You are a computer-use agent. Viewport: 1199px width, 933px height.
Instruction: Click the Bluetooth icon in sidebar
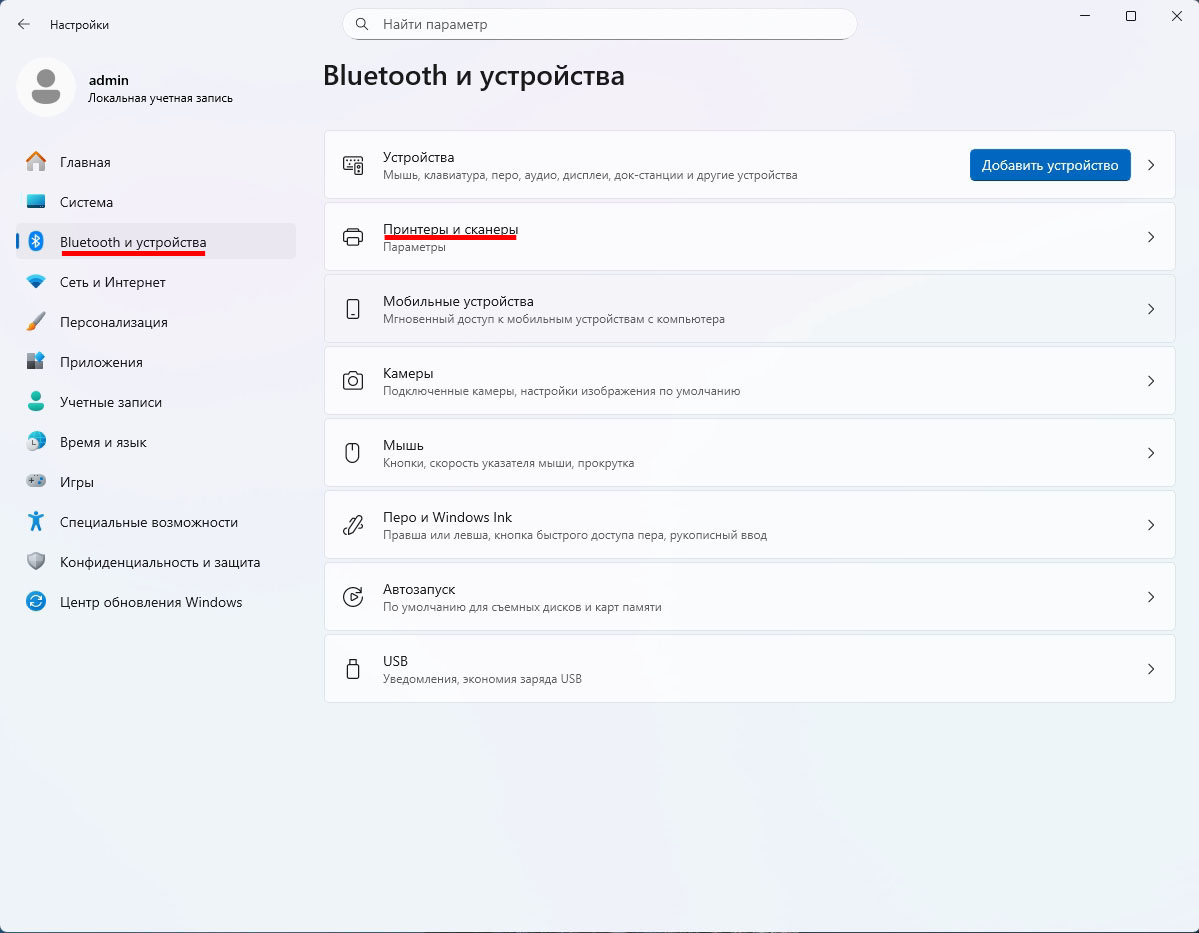(36, 242)
